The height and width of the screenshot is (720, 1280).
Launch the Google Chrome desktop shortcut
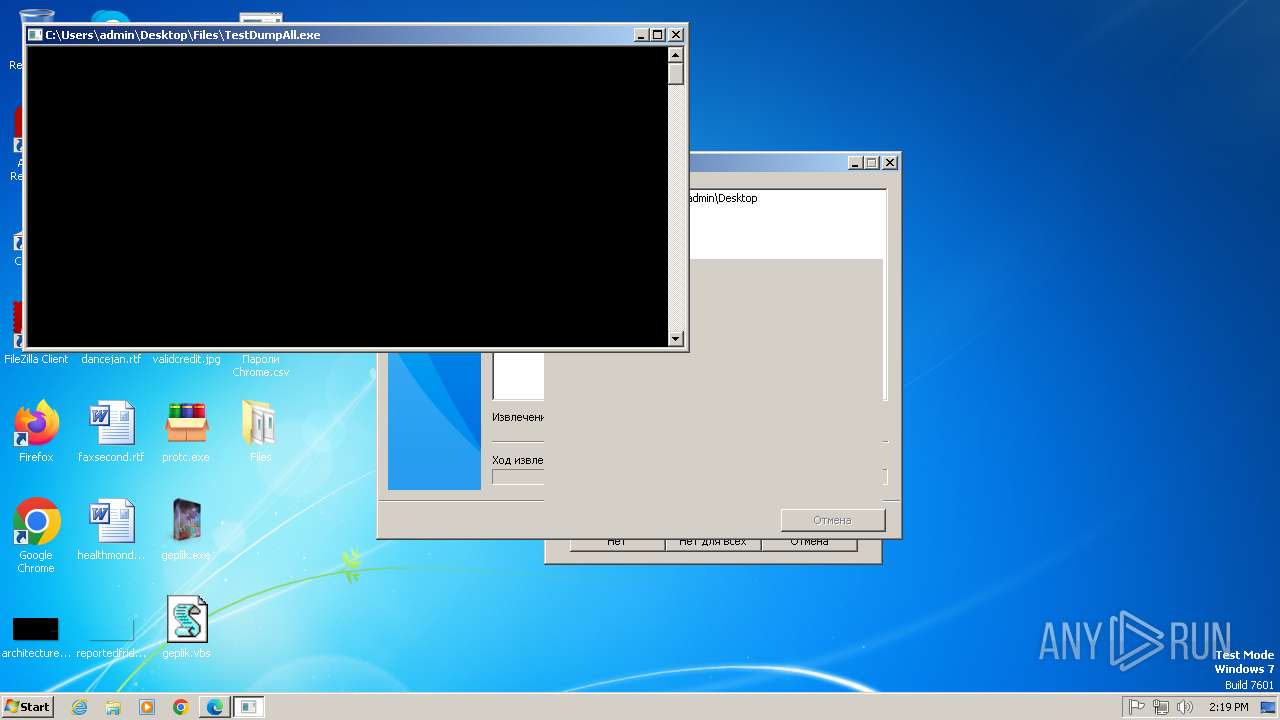pos(36,536)
